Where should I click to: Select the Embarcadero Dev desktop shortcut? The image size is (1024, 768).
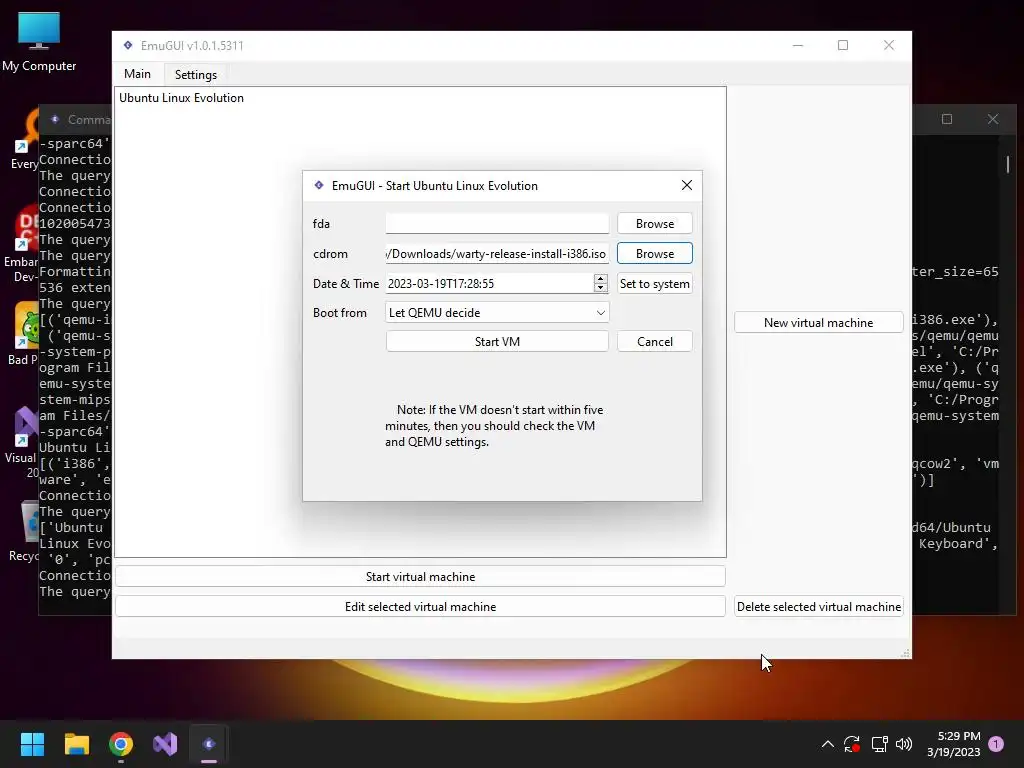pos(21,243)
